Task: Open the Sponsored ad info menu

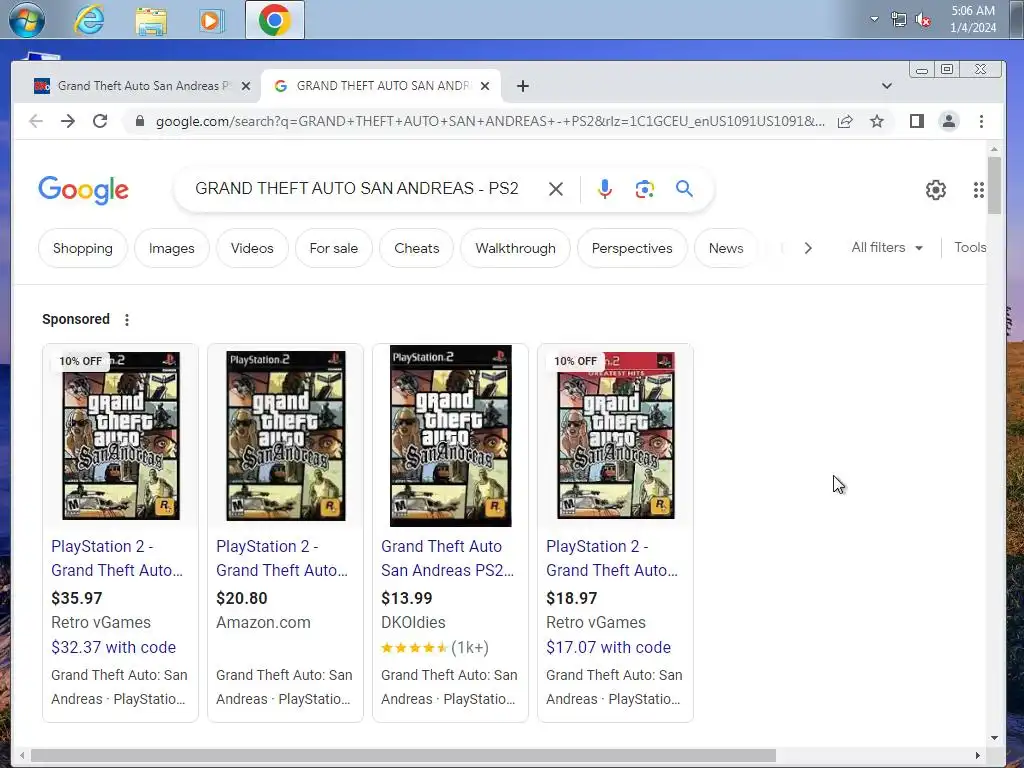Action: (x=127, y=319)
